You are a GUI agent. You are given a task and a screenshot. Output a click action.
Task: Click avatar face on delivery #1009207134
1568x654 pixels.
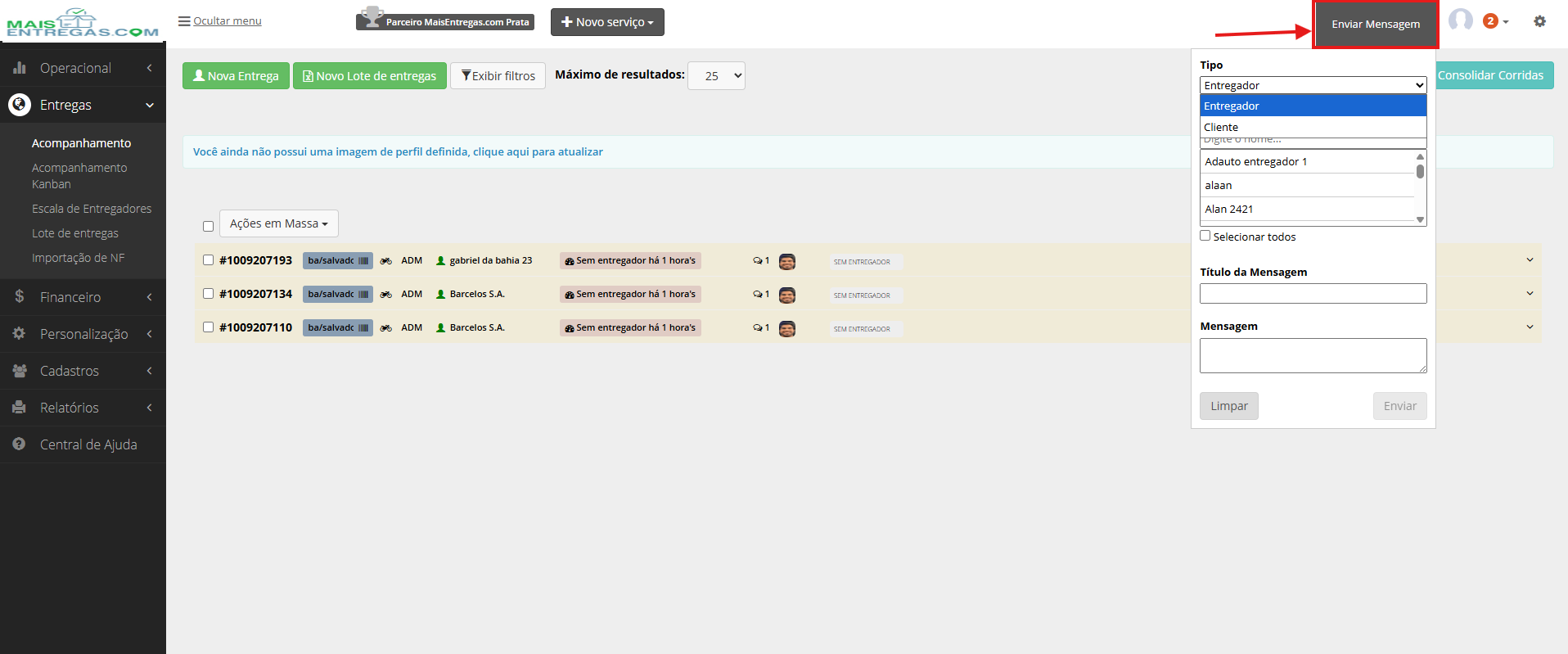point(787,295)
